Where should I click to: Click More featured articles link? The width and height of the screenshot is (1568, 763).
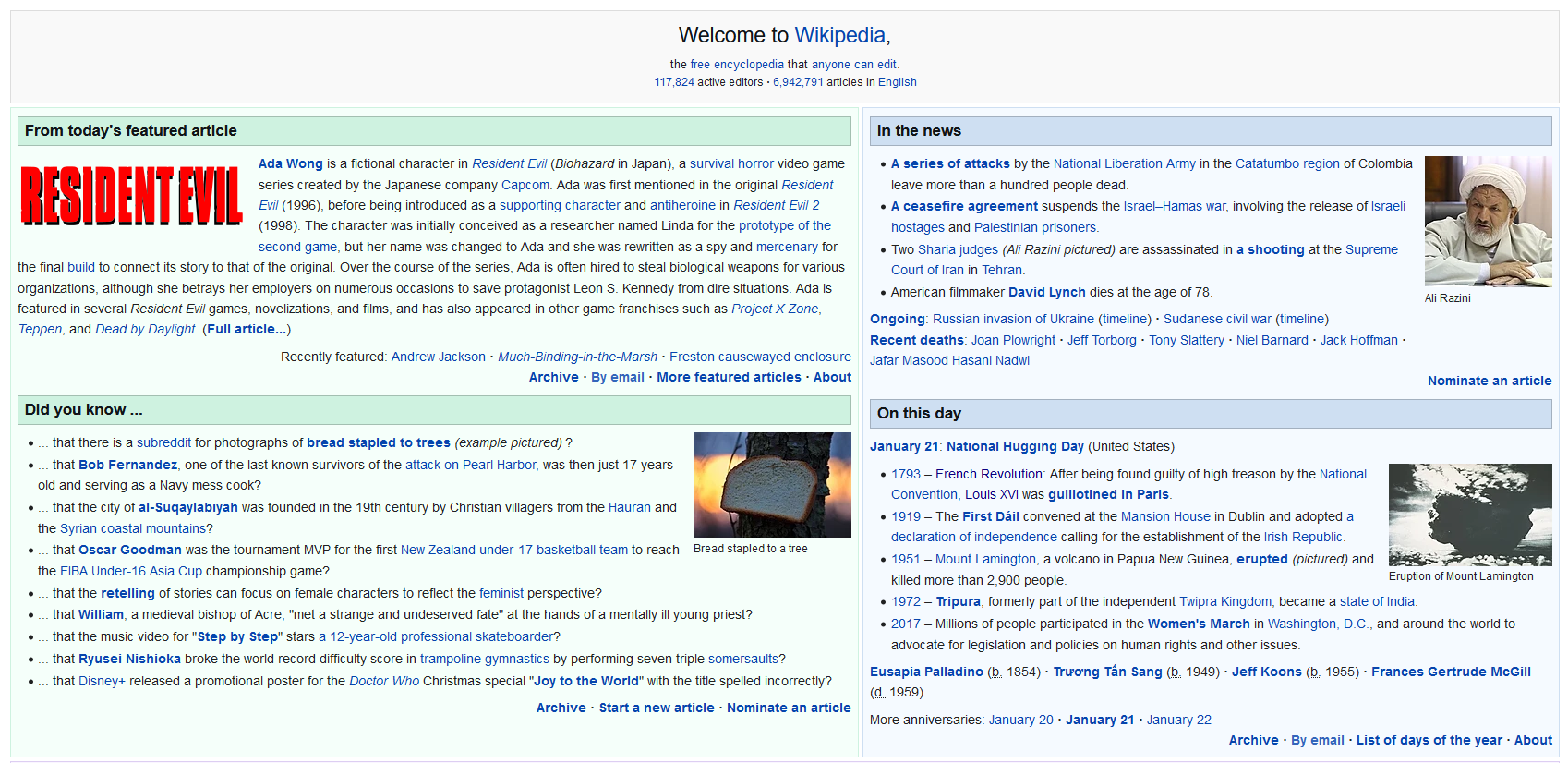pos(729,377)
